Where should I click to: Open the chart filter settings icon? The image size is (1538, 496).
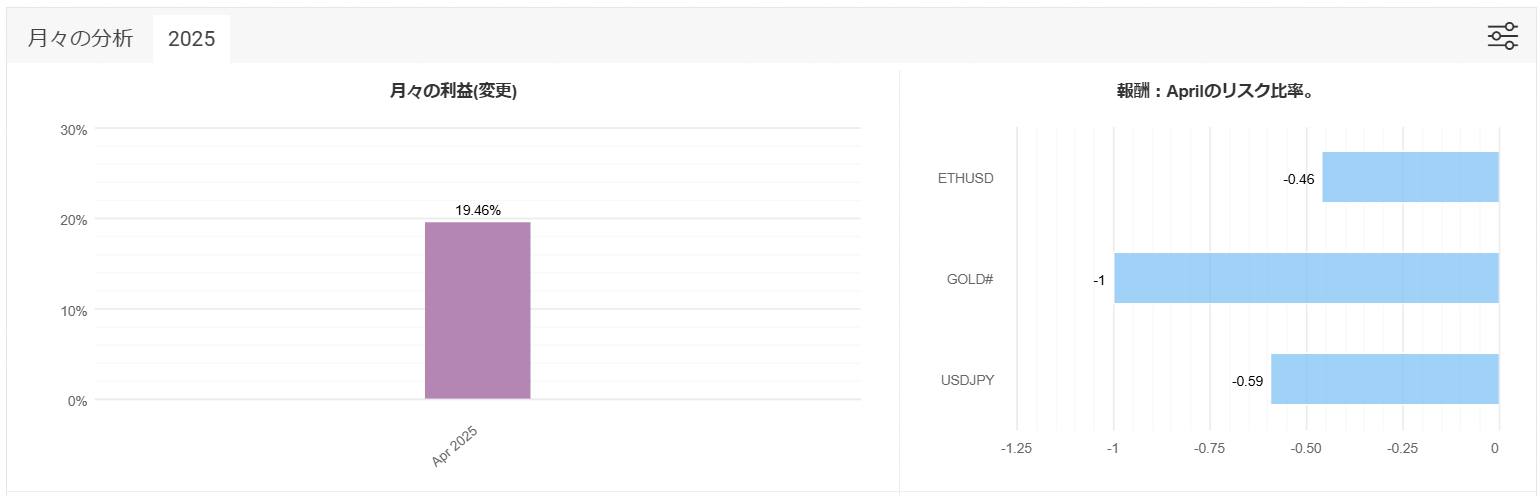coord(1502,36)
